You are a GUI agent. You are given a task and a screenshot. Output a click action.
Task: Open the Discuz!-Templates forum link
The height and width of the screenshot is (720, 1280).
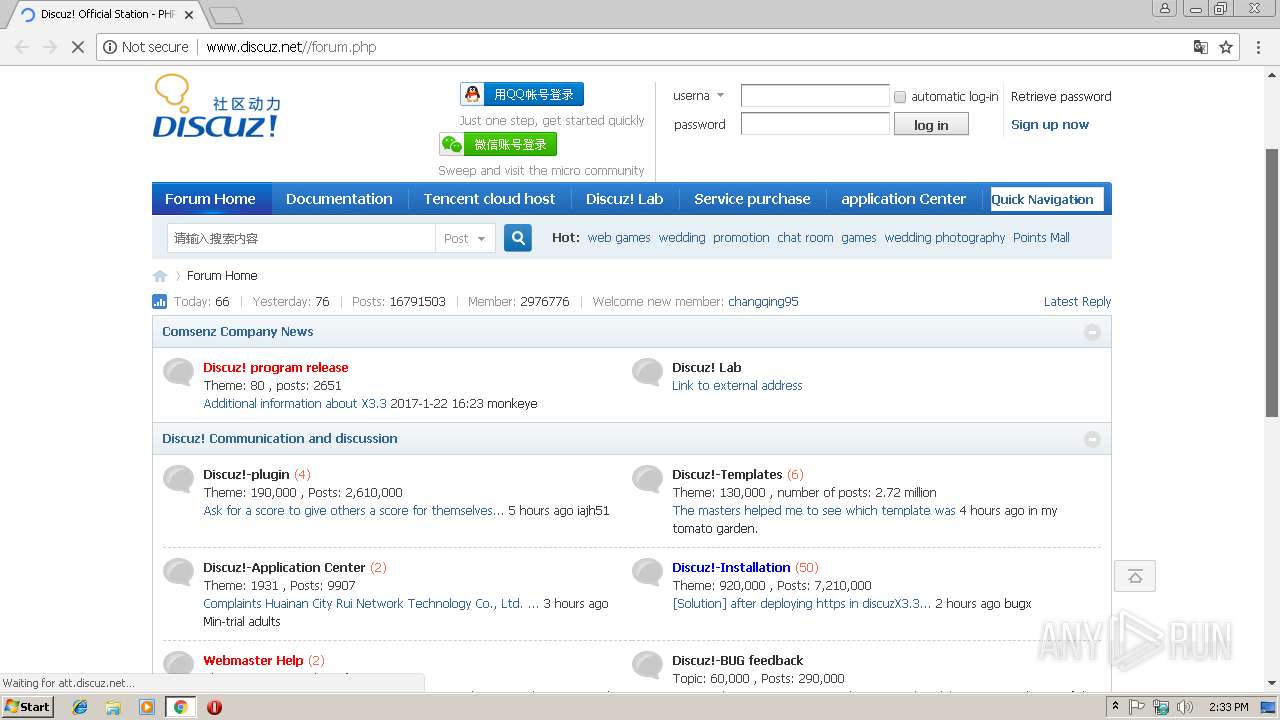point(727,475)
